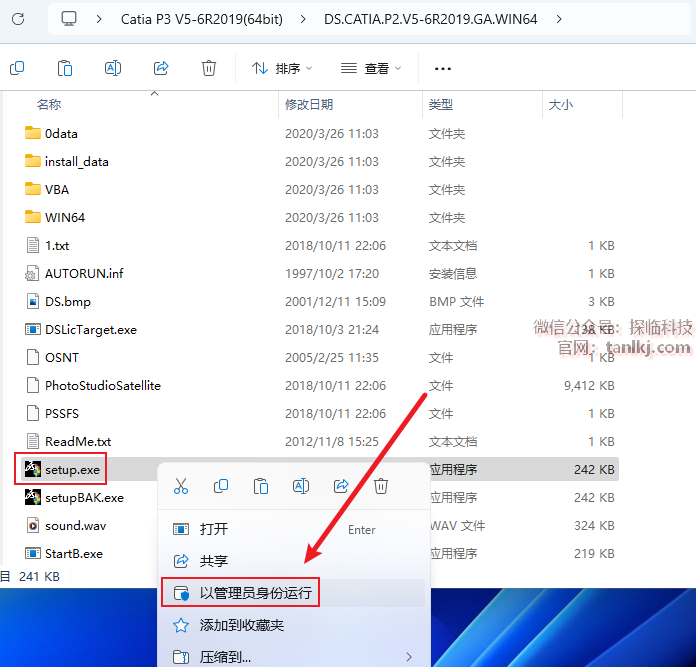Choose 添加到收藏夹 in context menu
This screenshot has width=696, height=667.
point(293,625)
